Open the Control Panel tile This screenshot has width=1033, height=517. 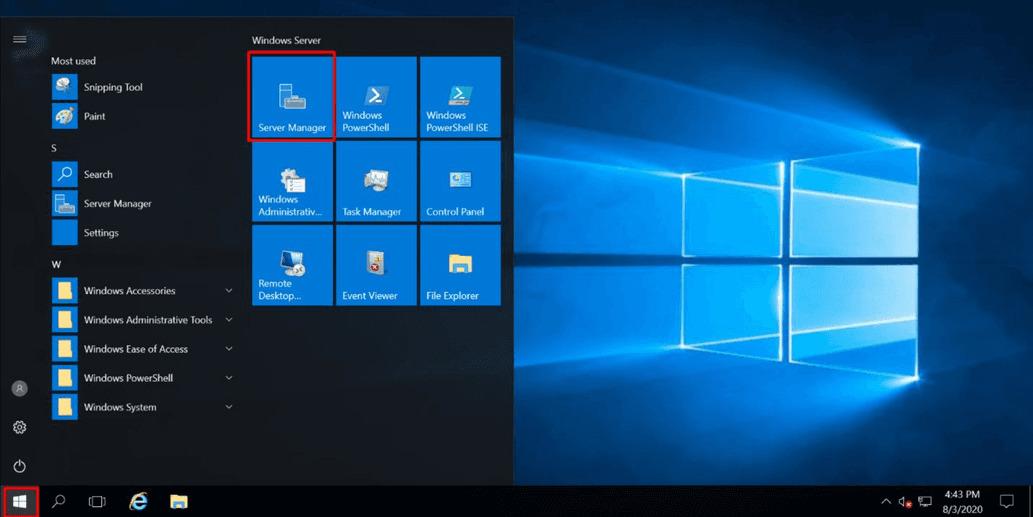tap(460, 181)
